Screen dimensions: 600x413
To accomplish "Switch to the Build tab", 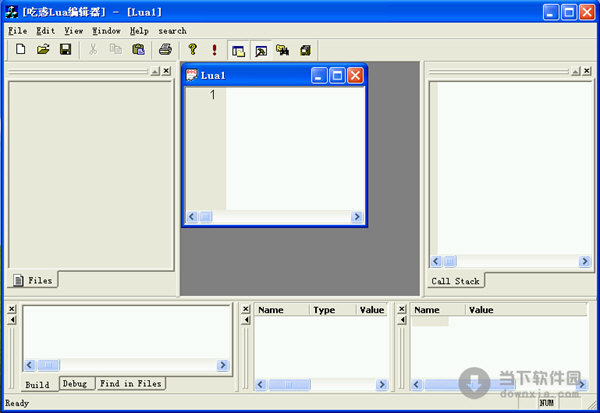I will tap(37, 384).
